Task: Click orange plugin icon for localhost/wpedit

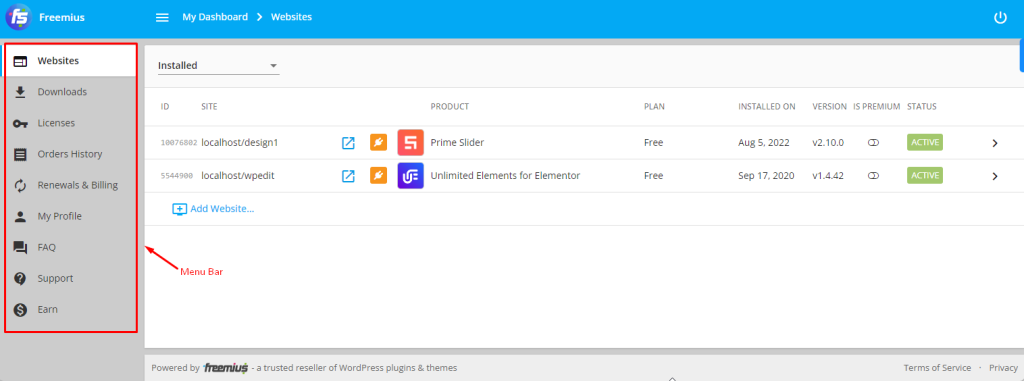Action: pyautogui.click(x=379, y=176)
